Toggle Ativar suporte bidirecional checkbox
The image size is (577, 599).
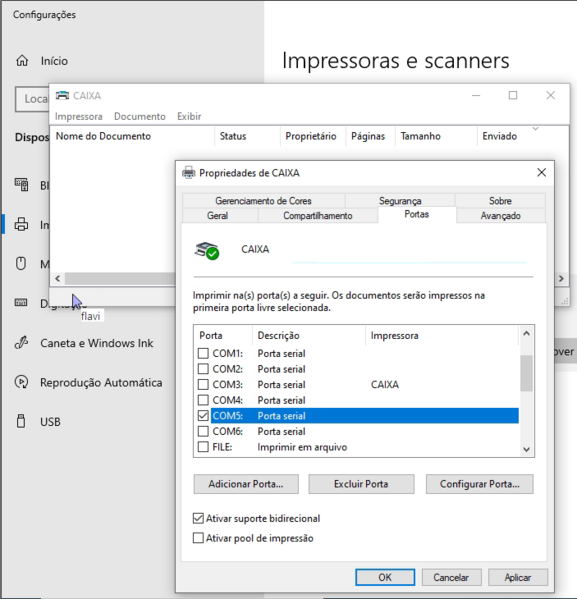coord(198,518)
